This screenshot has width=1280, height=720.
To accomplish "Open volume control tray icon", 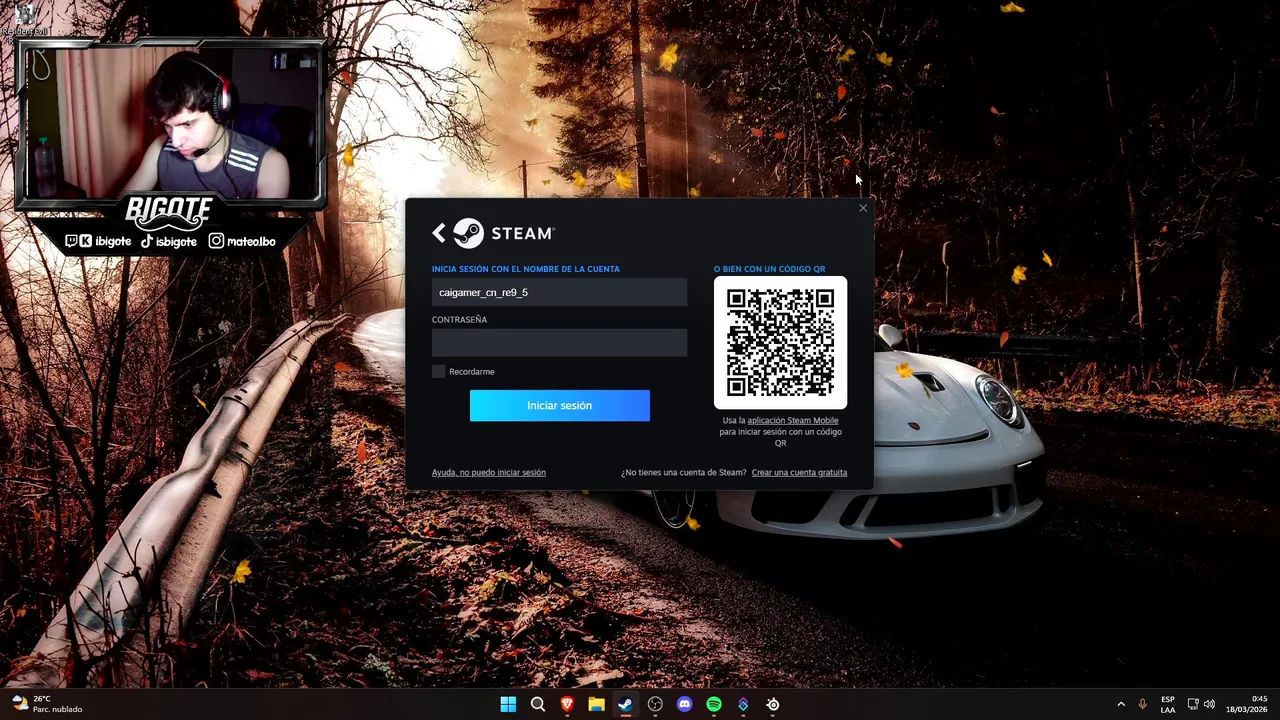I will click(1209, 704).
